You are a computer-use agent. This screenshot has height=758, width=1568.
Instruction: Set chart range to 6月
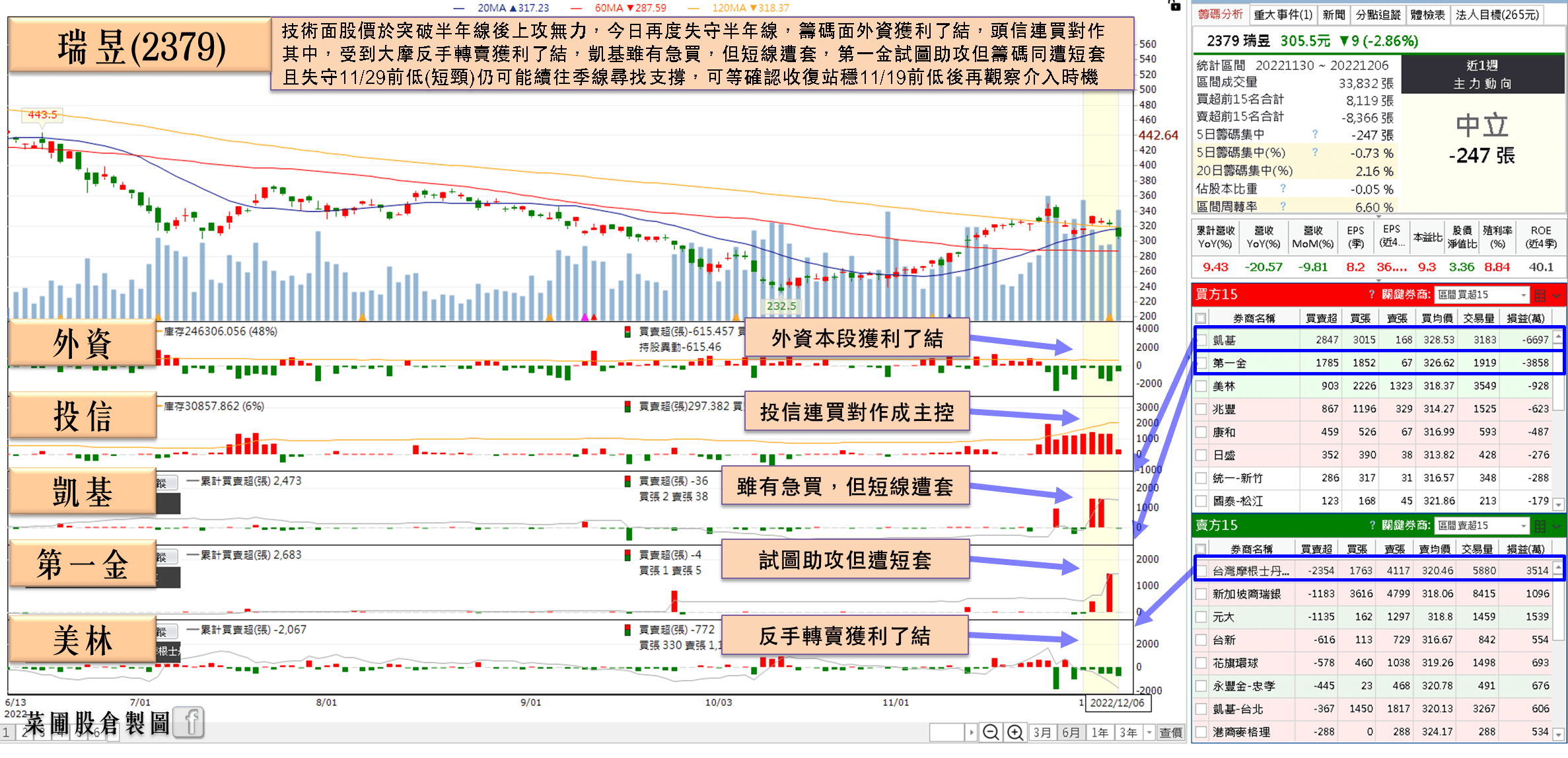click(x=1071, y=732)
